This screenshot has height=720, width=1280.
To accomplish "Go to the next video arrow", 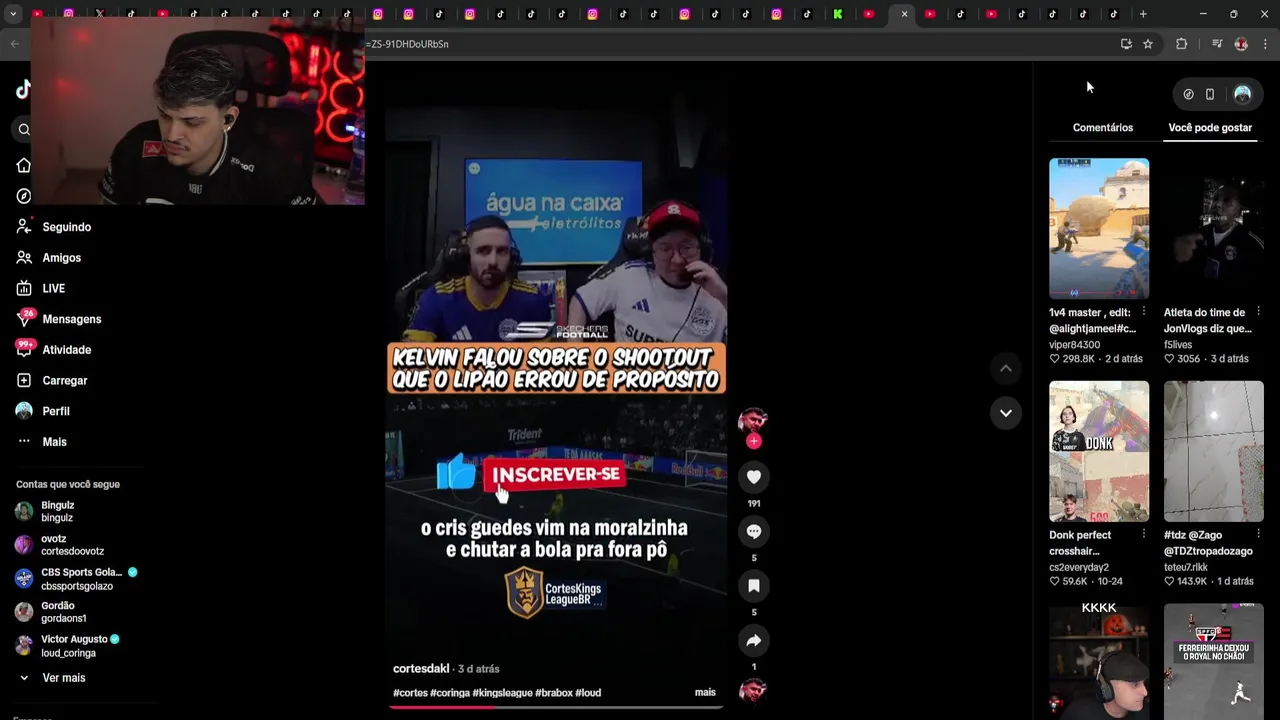I will click(1005, 412).
